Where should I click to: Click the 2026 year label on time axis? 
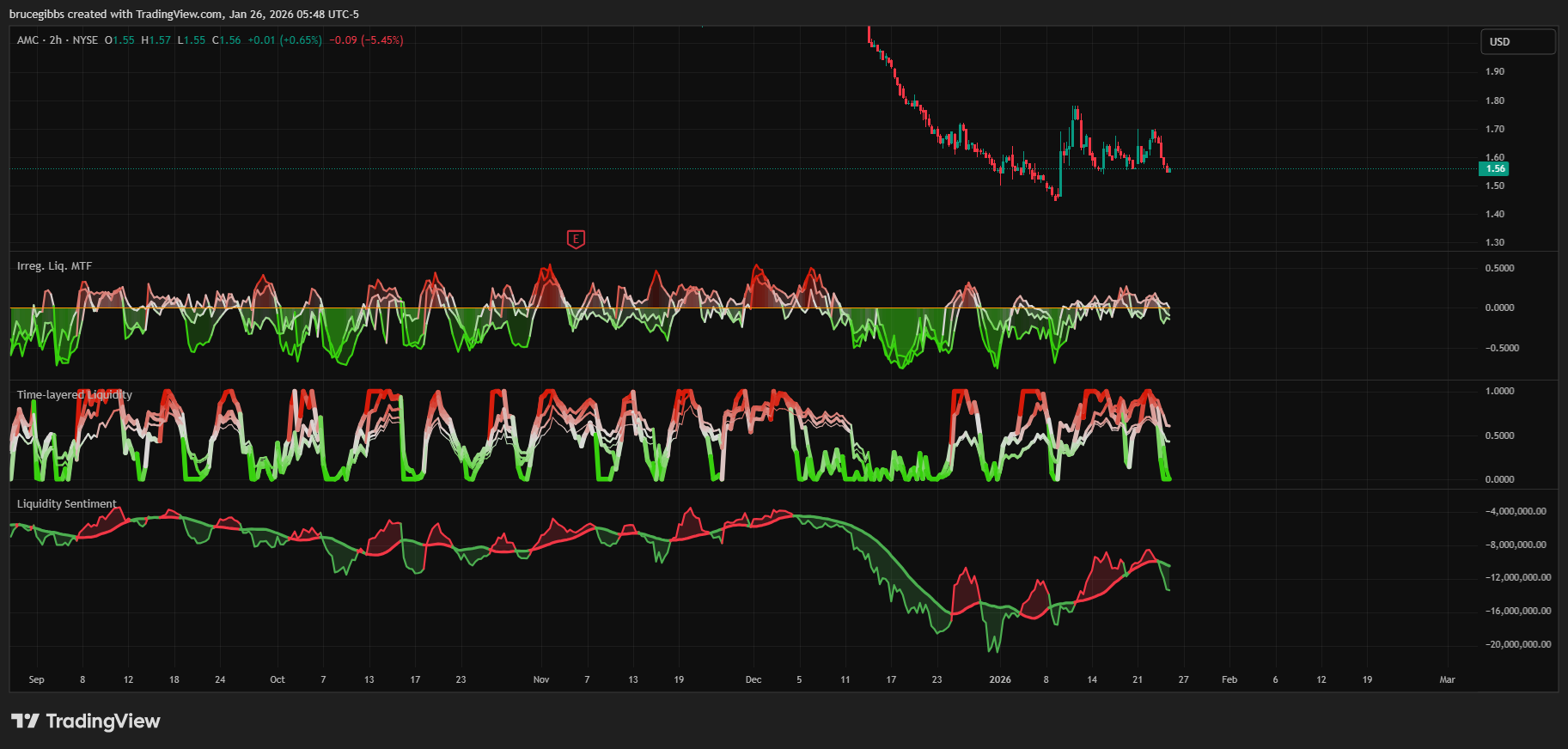pyautogui.click(x=999, y=679)
